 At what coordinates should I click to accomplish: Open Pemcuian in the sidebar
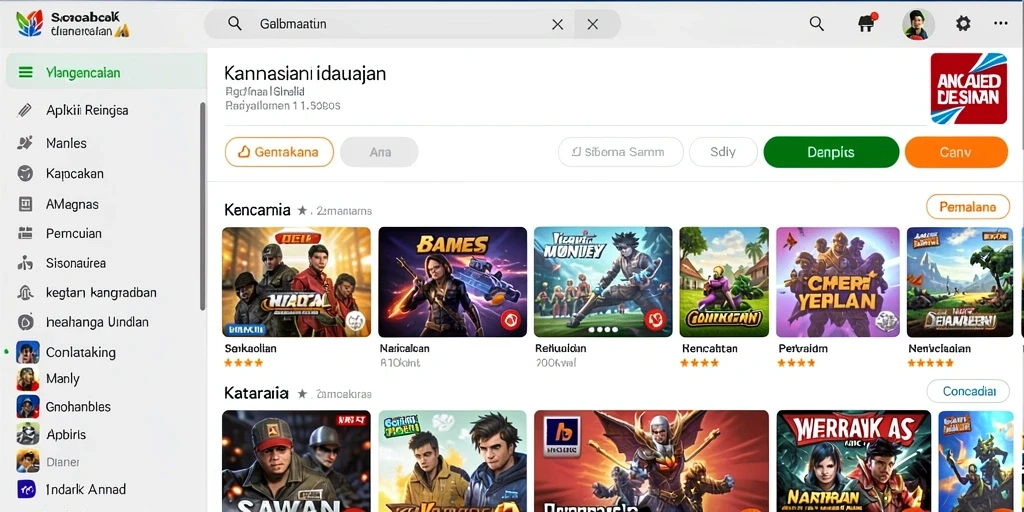point(73,233)
